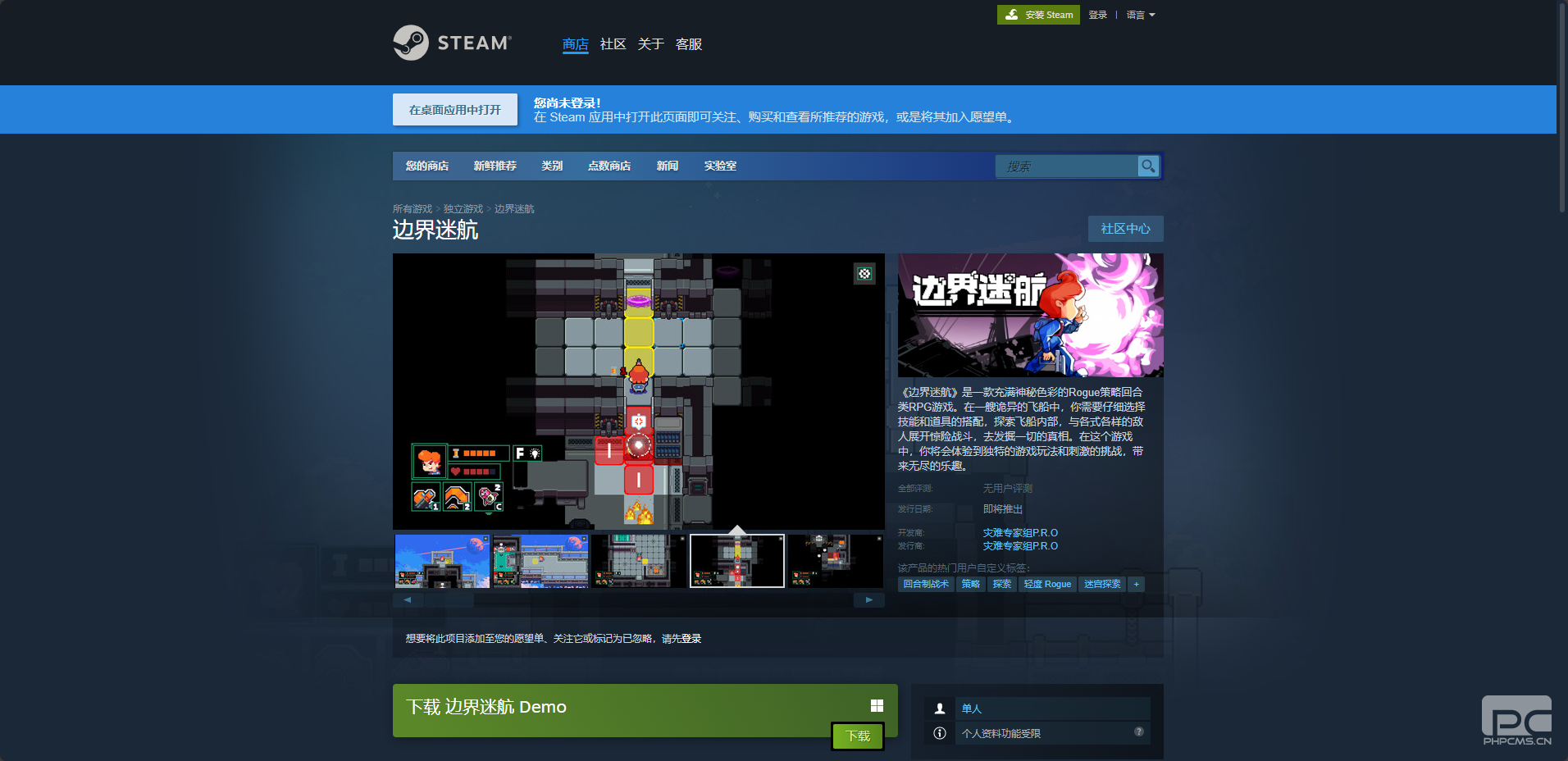
Task: Open the 实验室 labs item
Action: [x=720, y=166]
